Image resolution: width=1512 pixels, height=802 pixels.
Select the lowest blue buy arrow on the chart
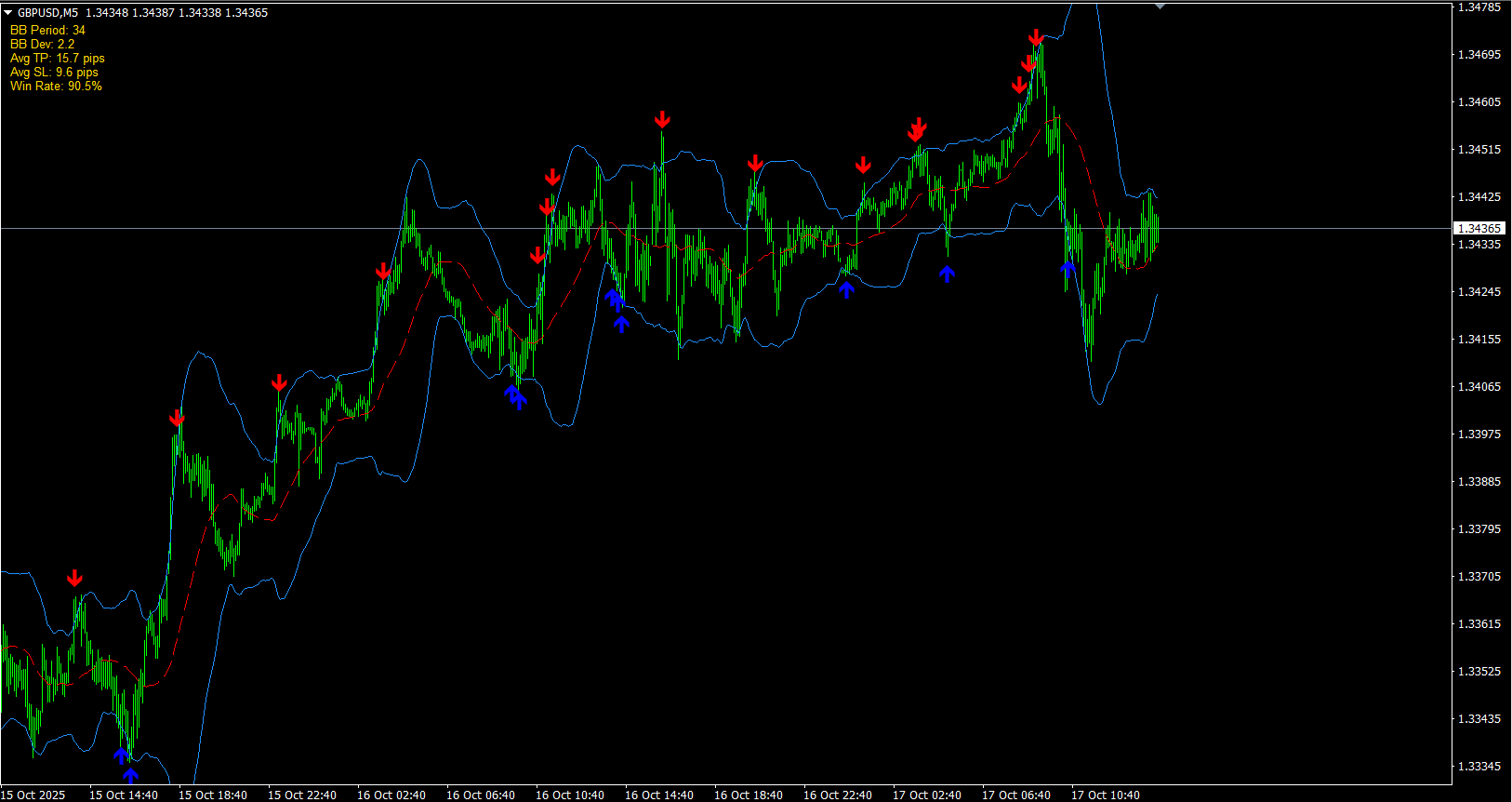click(130, 774)
